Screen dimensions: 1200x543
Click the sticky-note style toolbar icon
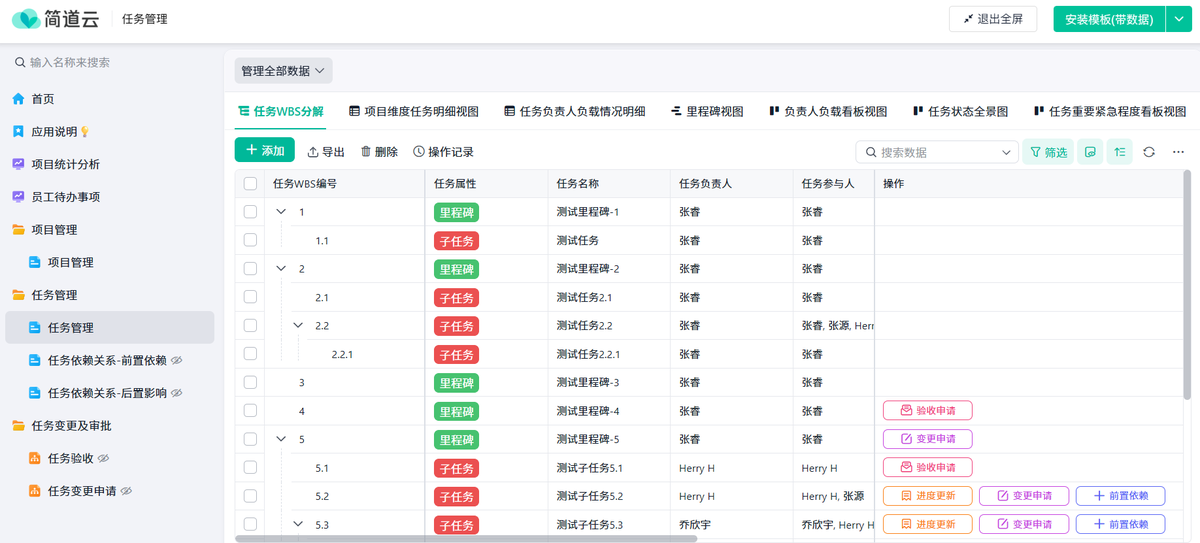(x=1090, y=152)
